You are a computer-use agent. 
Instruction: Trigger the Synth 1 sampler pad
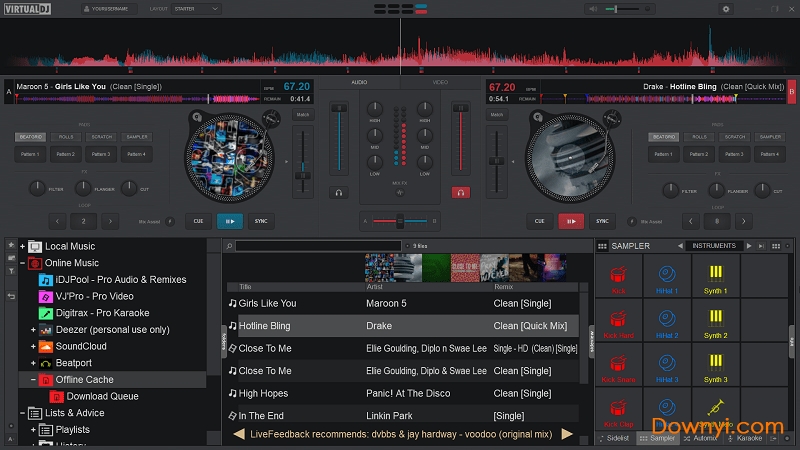[x=715, y=276]
